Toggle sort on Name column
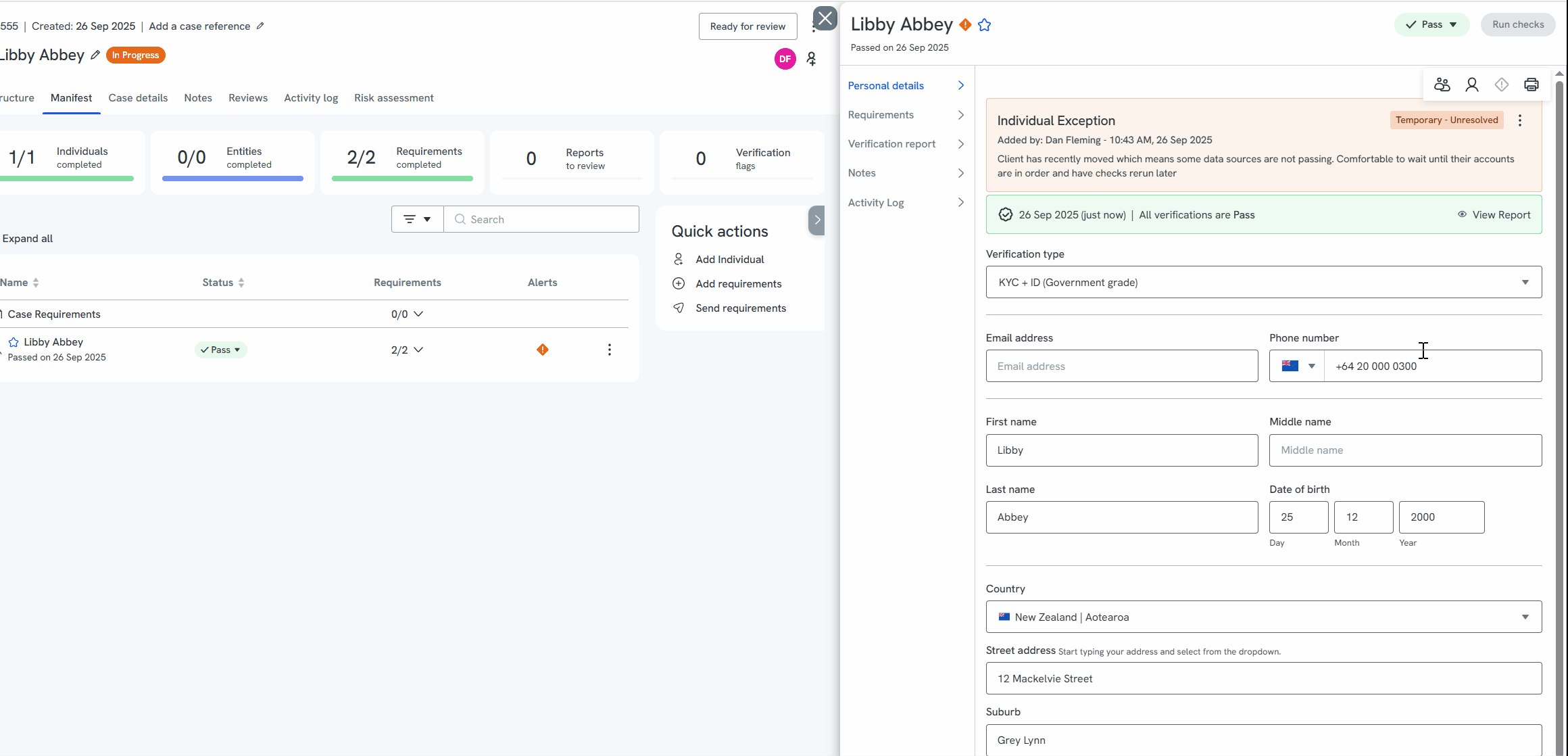 [x=36, y=283]
